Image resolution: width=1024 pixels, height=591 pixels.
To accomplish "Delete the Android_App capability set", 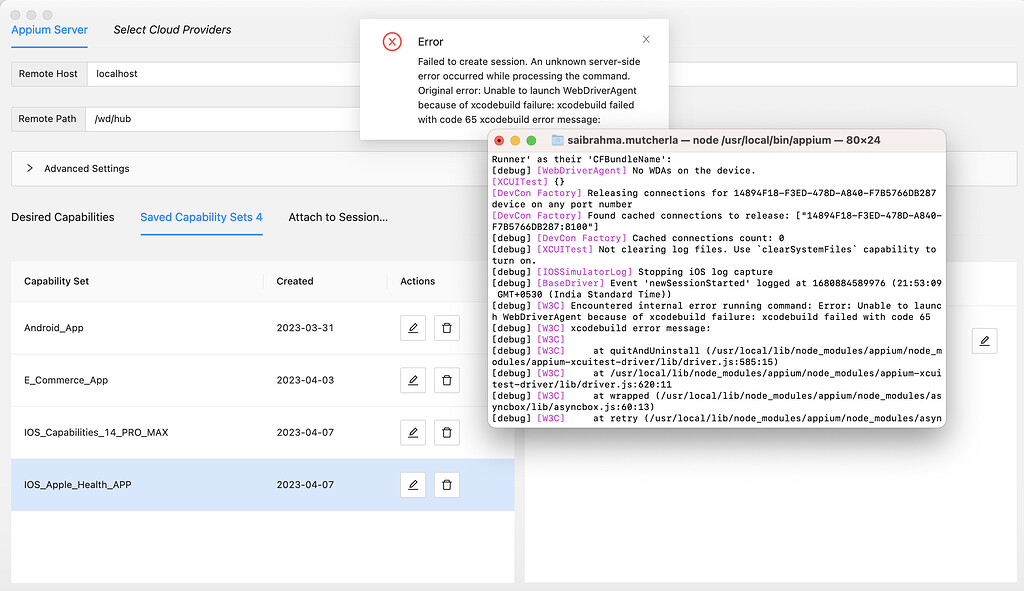I will tap(446, 327).
